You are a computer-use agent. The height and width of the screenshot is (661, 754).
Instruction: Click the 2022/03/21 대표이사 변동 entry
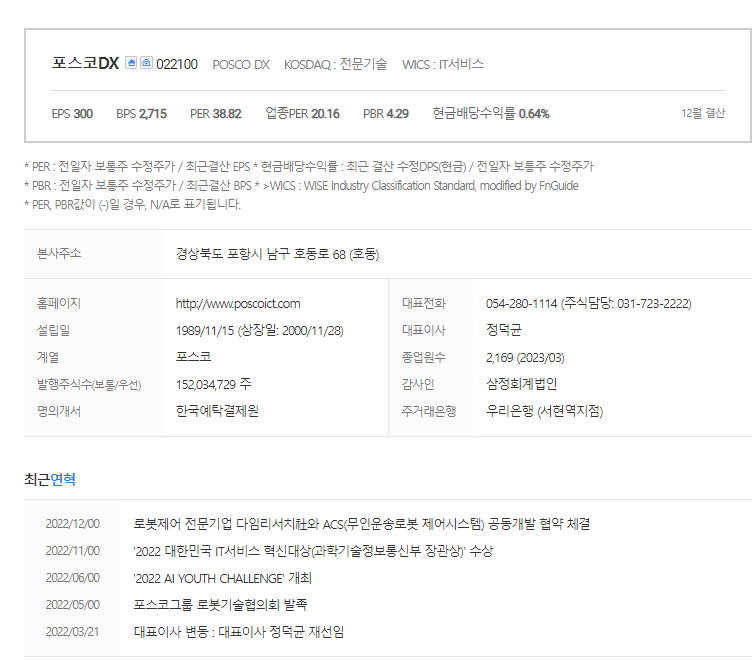click(239, 632)
